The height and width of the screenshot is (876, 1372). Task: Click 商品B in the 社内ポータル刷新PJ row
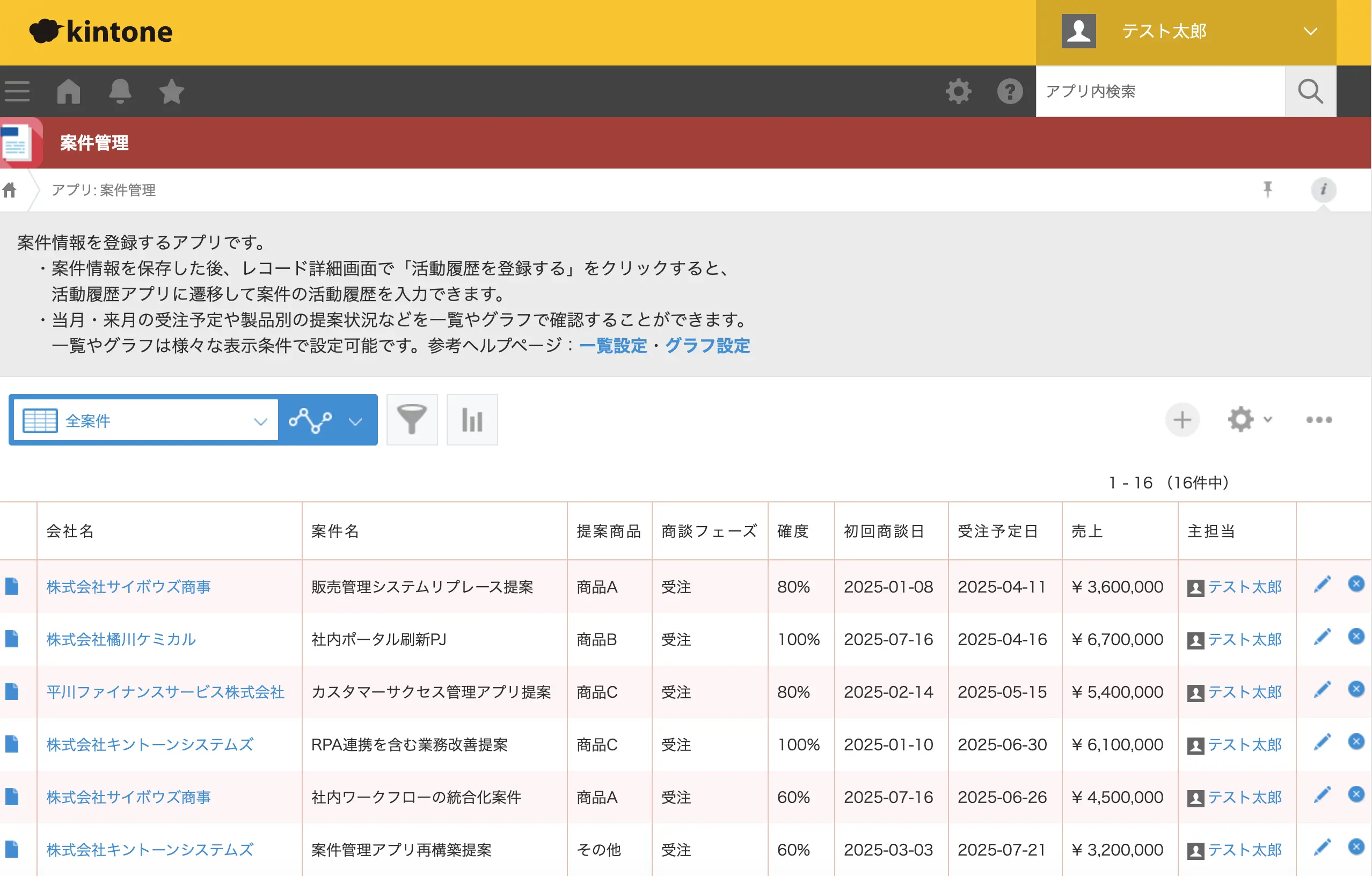[596, 639]
